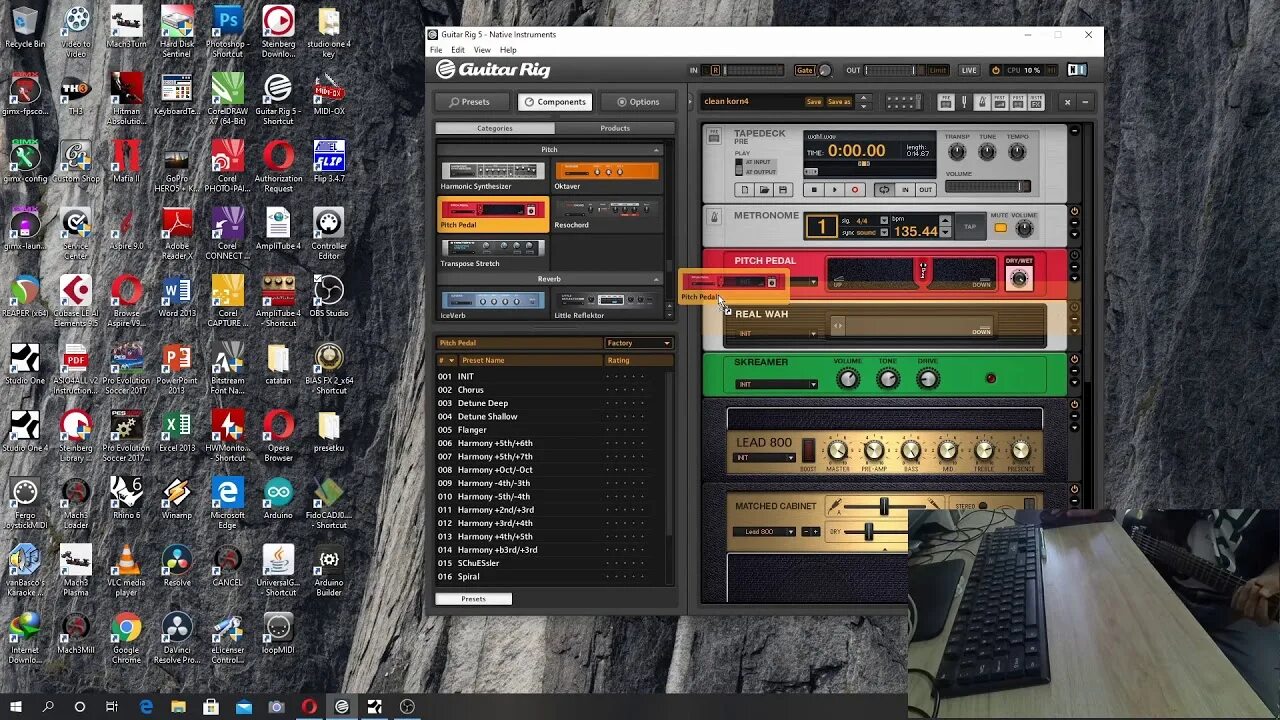
Task: Select the Products sub-tab
Action: [x=615, y=128]
